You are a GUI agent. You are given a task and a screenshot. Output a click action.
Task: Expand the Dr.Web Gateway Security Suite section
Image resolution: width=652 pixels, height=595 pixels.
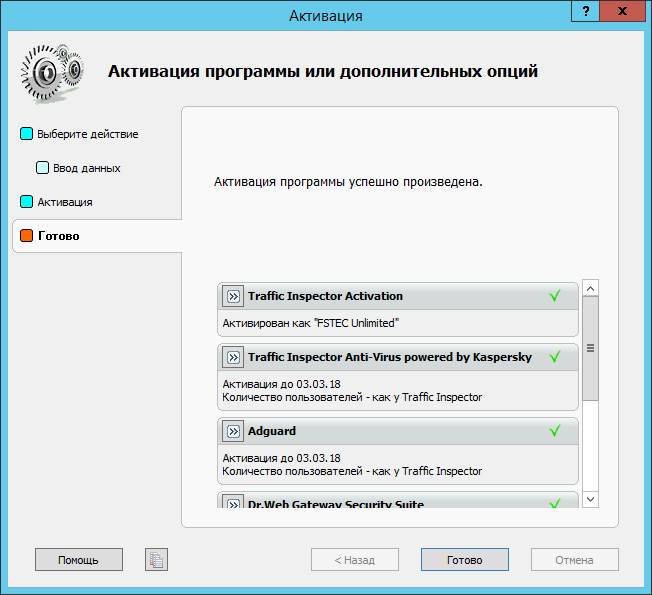point(233,501)
